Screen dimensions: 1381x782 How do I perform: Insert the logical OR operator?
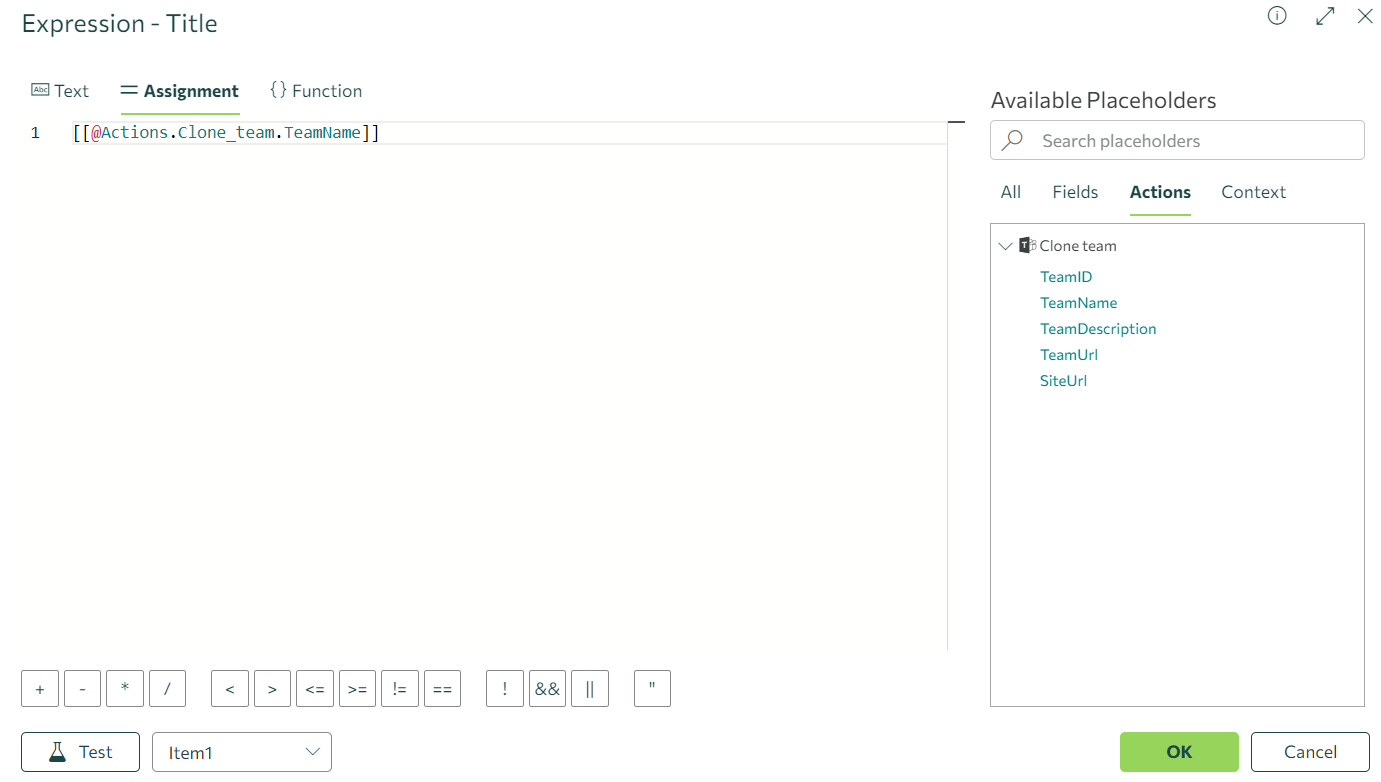click(590, 689)
